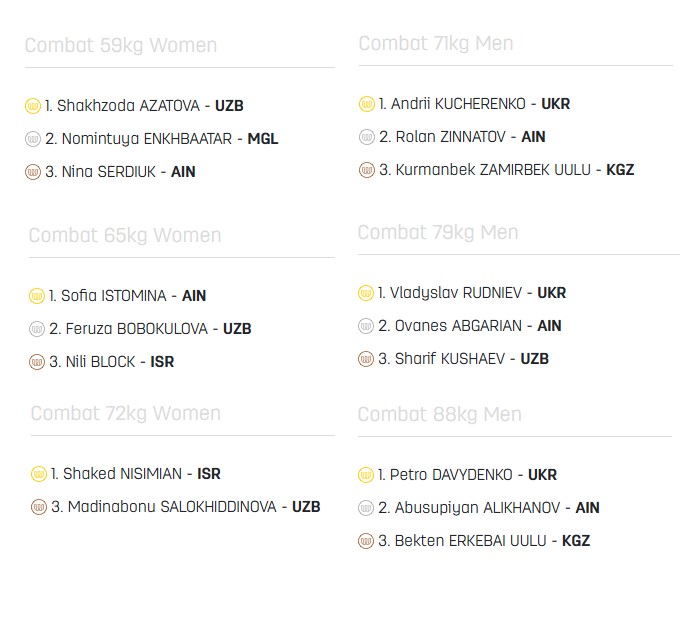
Task: Click gold medal icon beside Sofia ISTOMINA
Action: click(37, 296)
